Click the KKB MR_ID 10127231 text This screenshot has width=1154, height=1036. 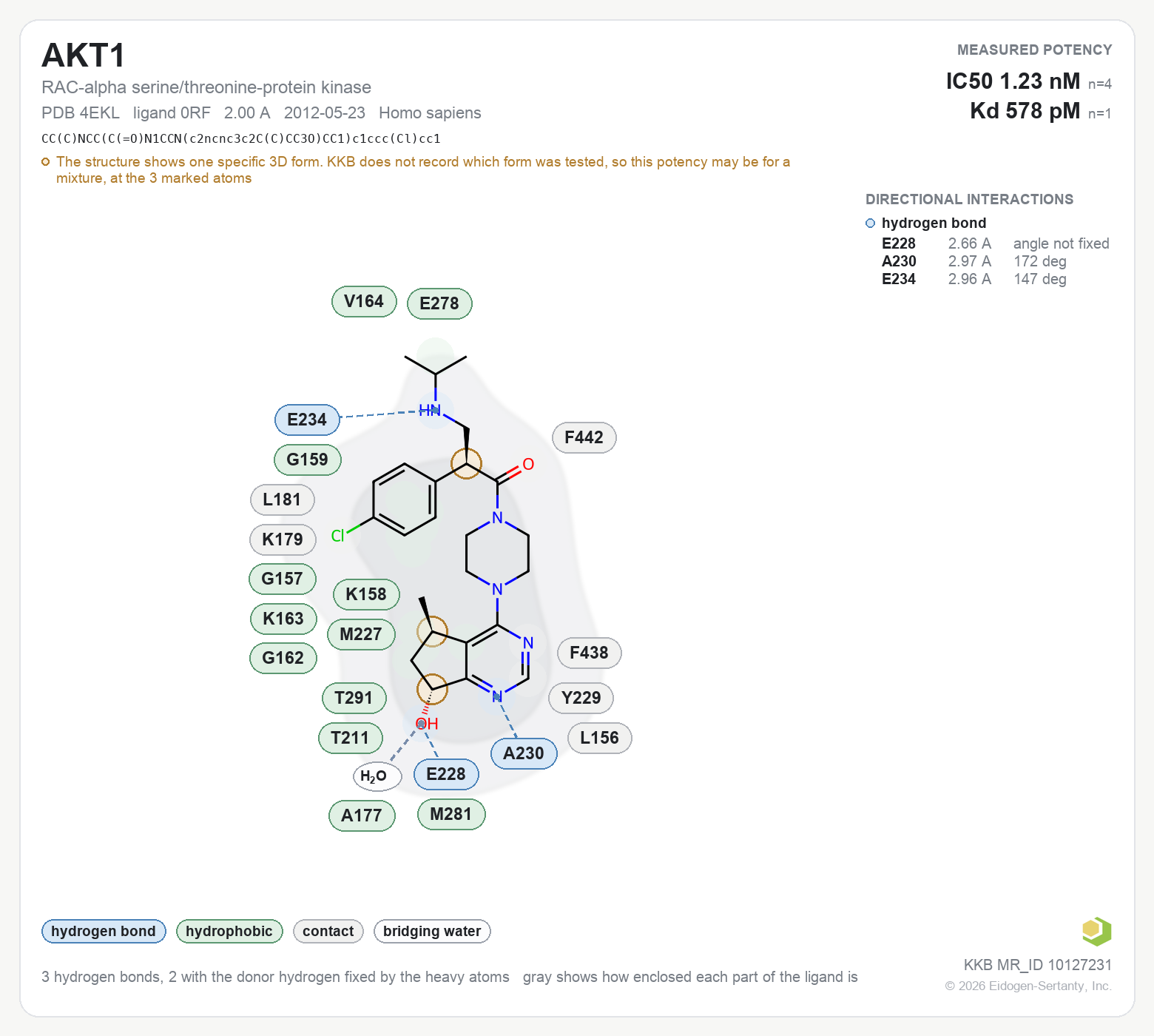(x=1037, y=965)
